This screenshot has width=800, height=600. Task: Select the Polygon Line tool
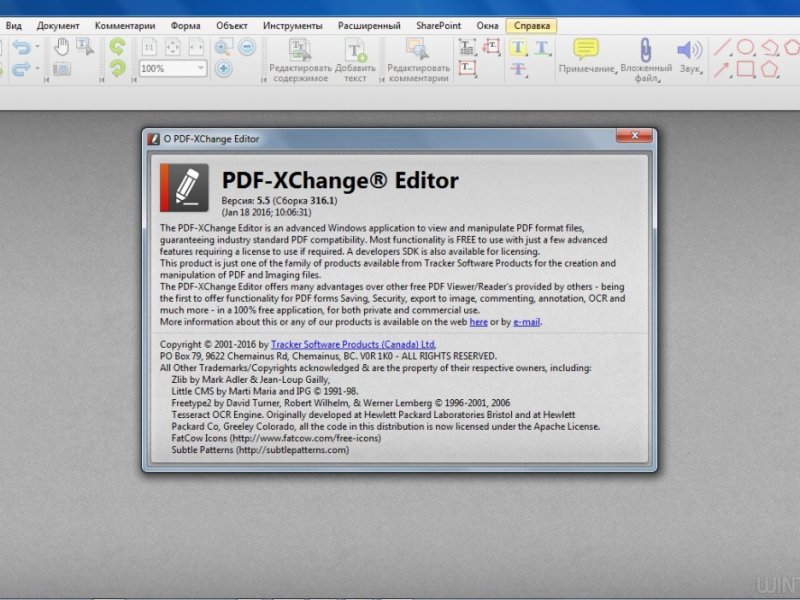(x=769, y=47)
